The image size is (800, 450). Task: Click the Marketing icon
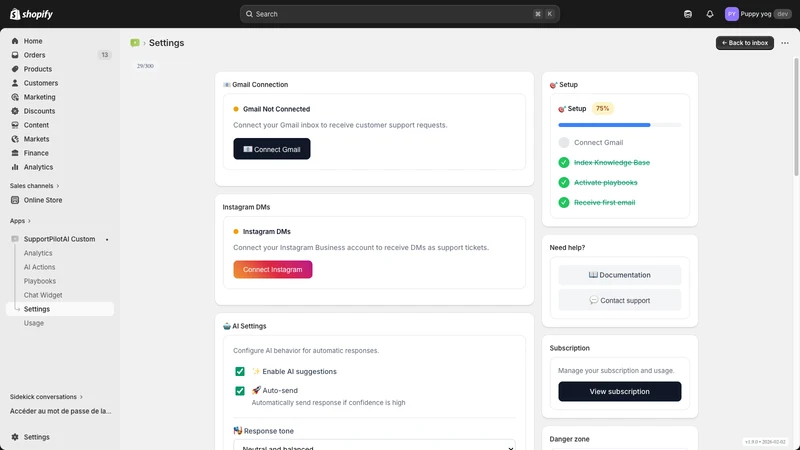[x=15, y=97]
